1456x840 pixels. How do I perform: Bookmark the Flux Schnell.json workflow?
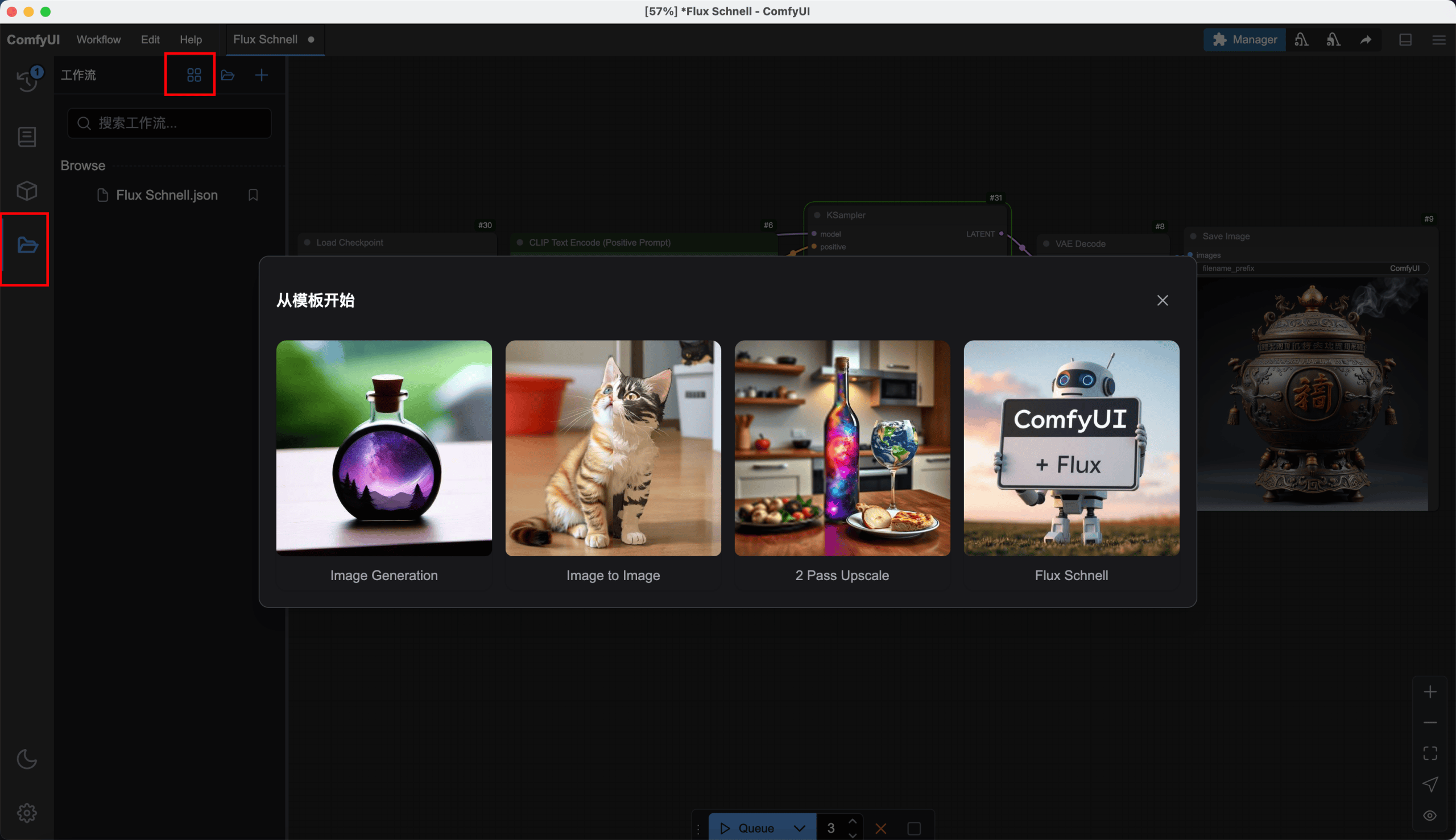pos(253,195)
